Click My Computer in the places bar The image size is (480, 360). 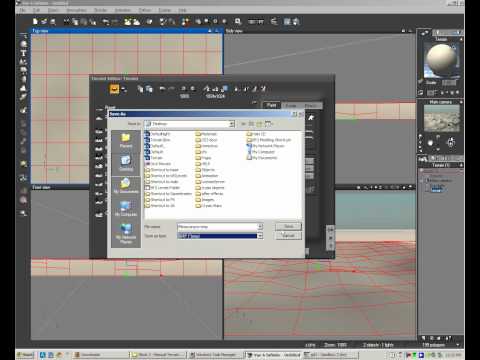click(x=126, y=208)
